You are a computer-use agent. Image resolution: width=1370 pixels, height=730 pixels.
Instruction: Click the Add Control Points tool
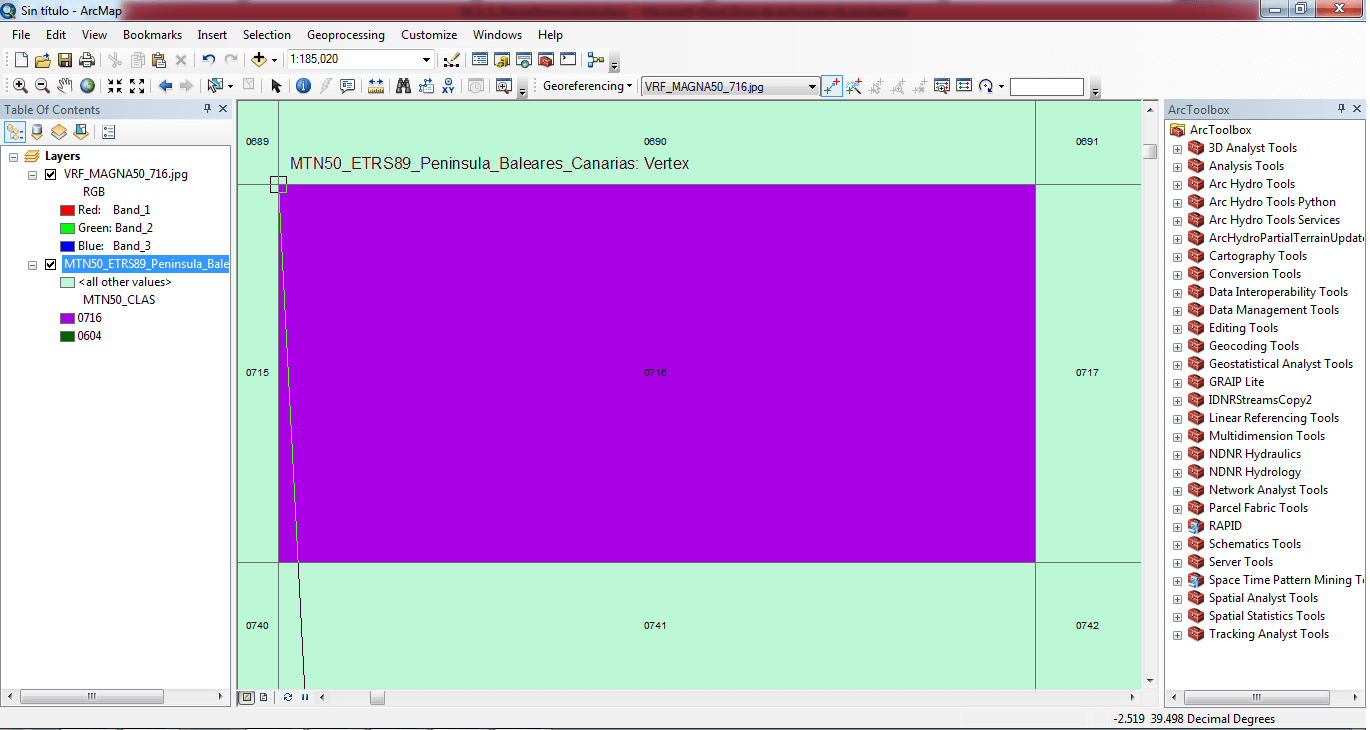point(831,87)
